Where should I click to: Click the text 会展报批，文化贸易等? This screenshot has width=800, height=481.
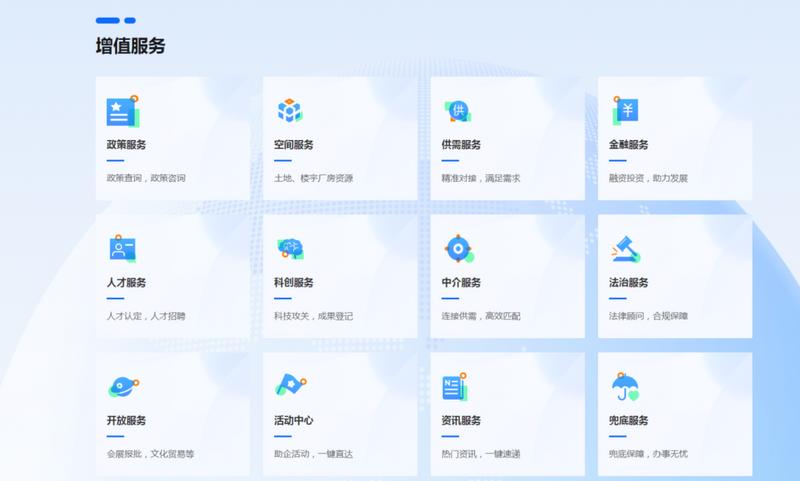[150, 454]
